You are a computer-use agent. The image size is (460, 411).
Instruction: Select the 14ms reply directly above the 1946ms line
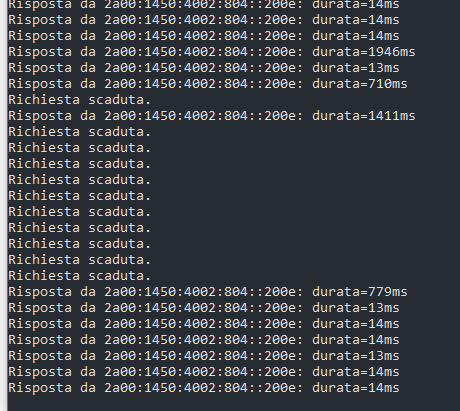click(x=204, y=36)
